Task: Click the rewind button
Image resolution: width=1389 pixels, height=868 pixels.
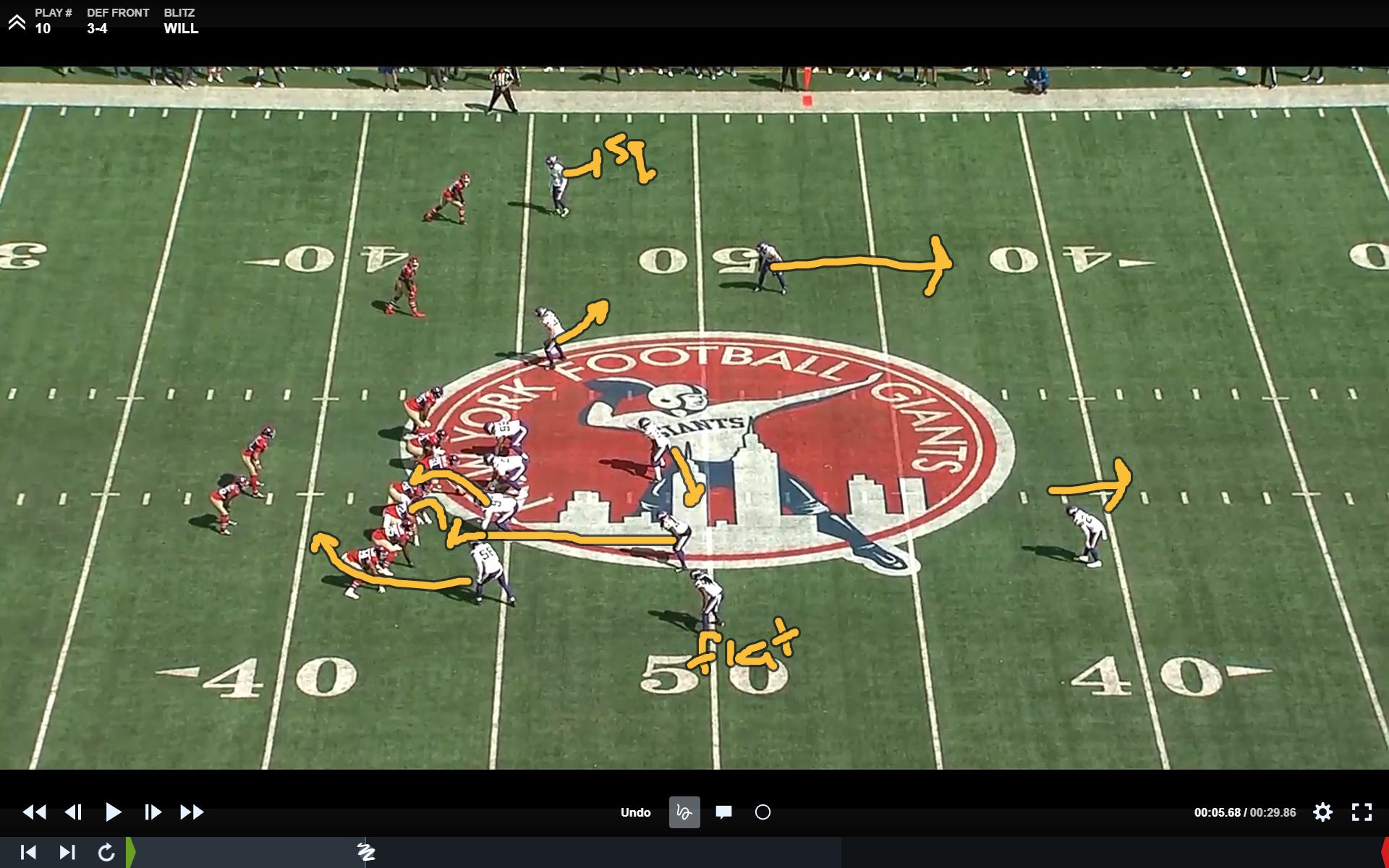Action: [35, 812]
